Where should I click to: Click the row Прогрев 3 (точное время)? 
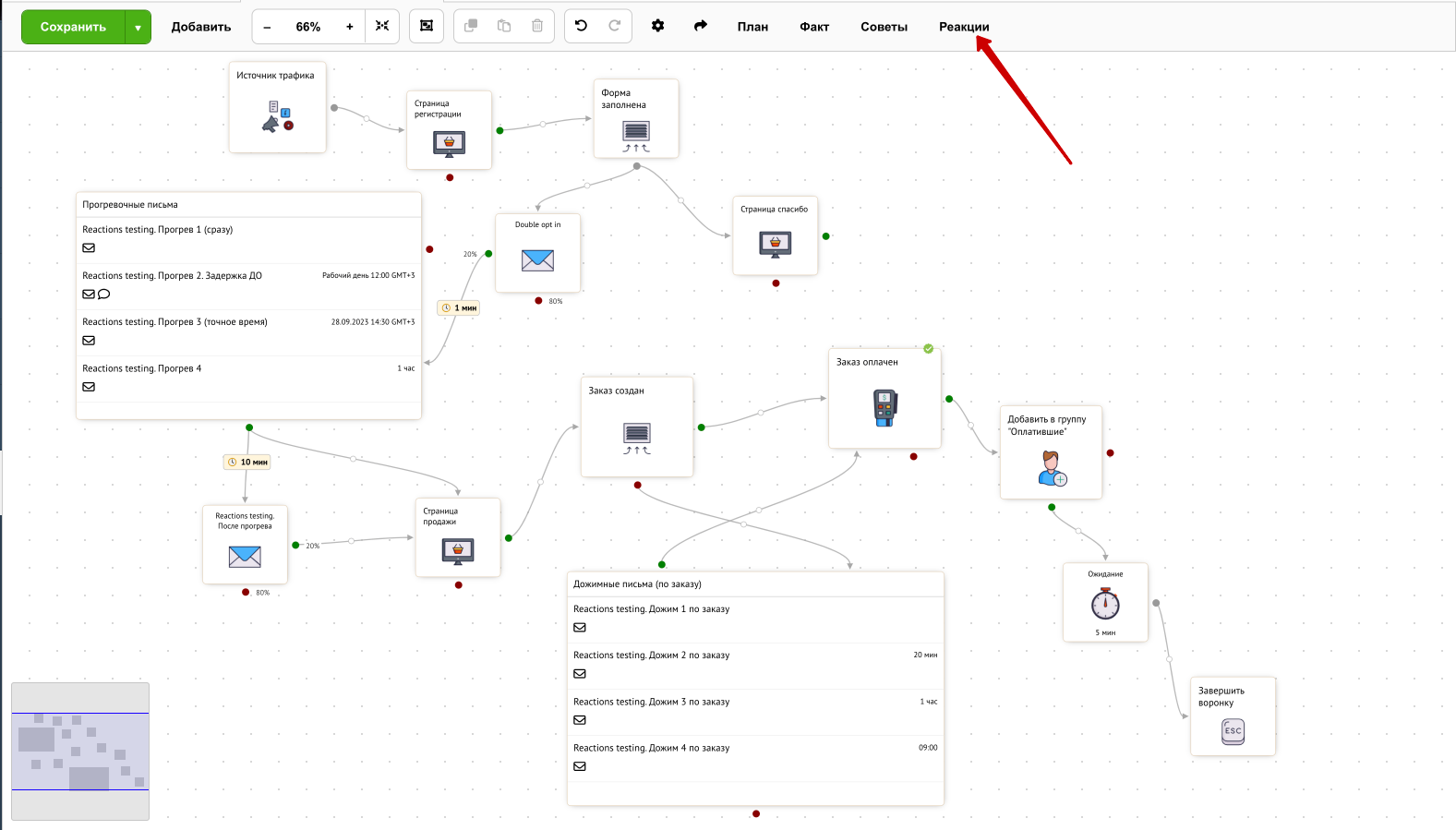[248, 332]
